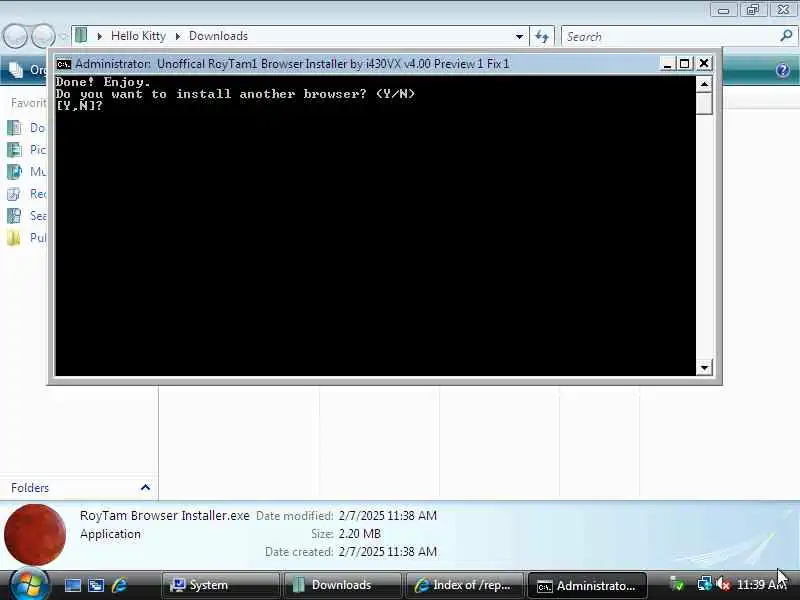
Task: Click Downloads in address breadcrumb
Action: (x=218, y=36)
